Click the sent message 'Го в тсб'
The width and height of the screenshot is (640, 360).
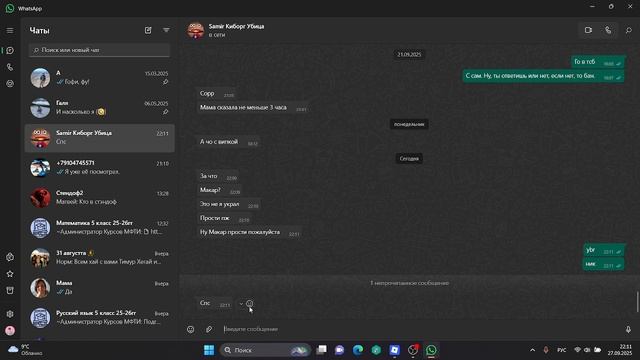[598, 62]
